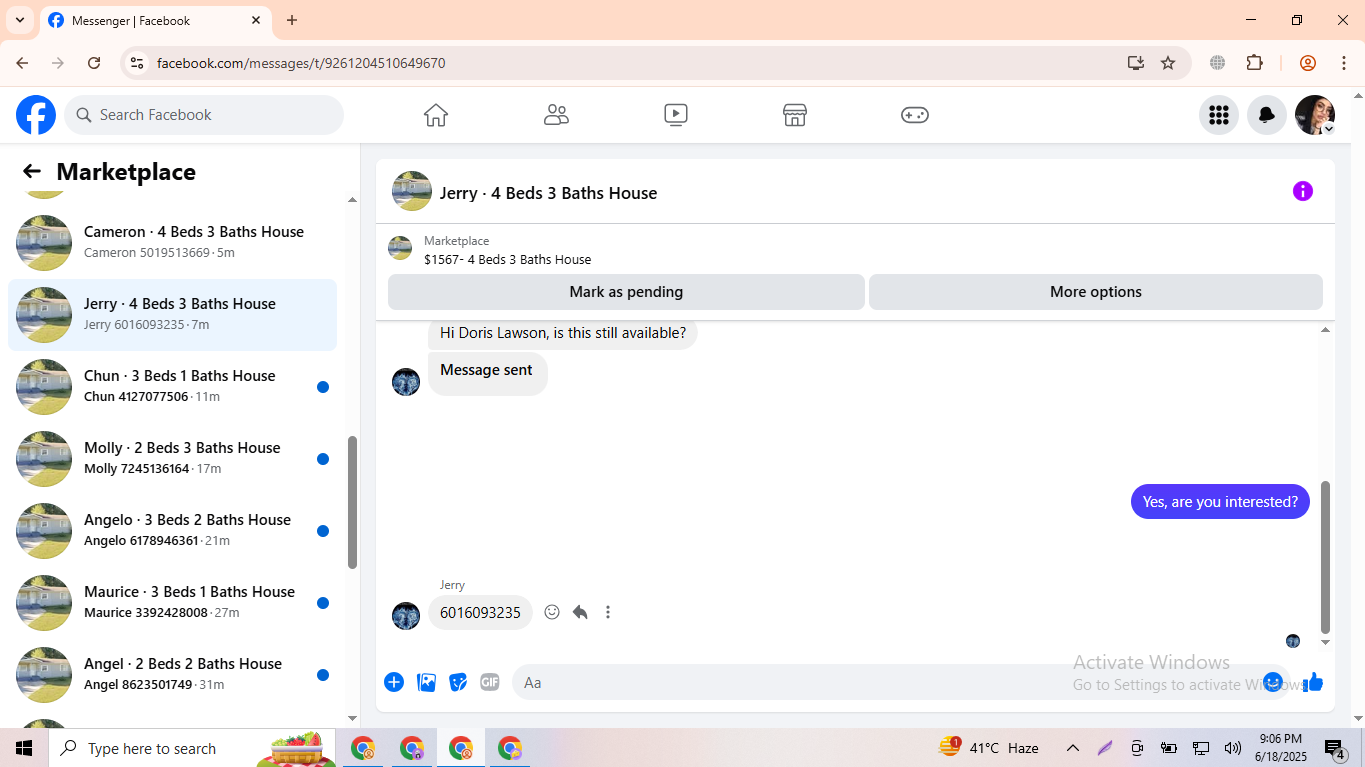
Task: Choose a GIF in the composer
Action: (489, 682)
